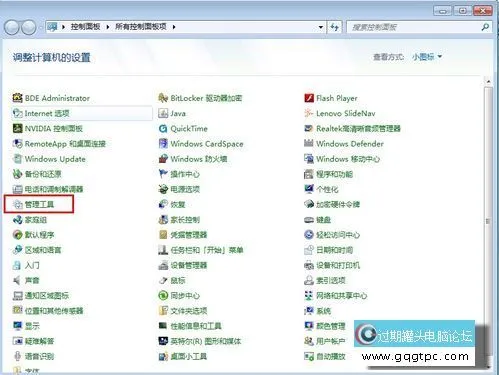The height and width of the screenshot is (375, 499).
Task: Open 性能信息和工具 link
Action: pos(196,326)
